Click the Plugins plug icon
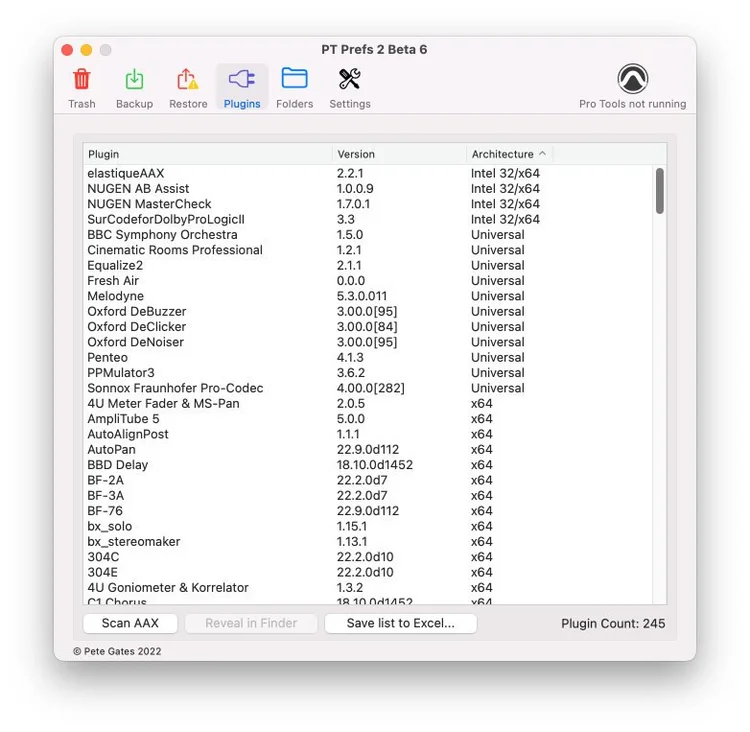Viewport: 750px width, 732px height. pyautogui.click(x=242, y=79)
